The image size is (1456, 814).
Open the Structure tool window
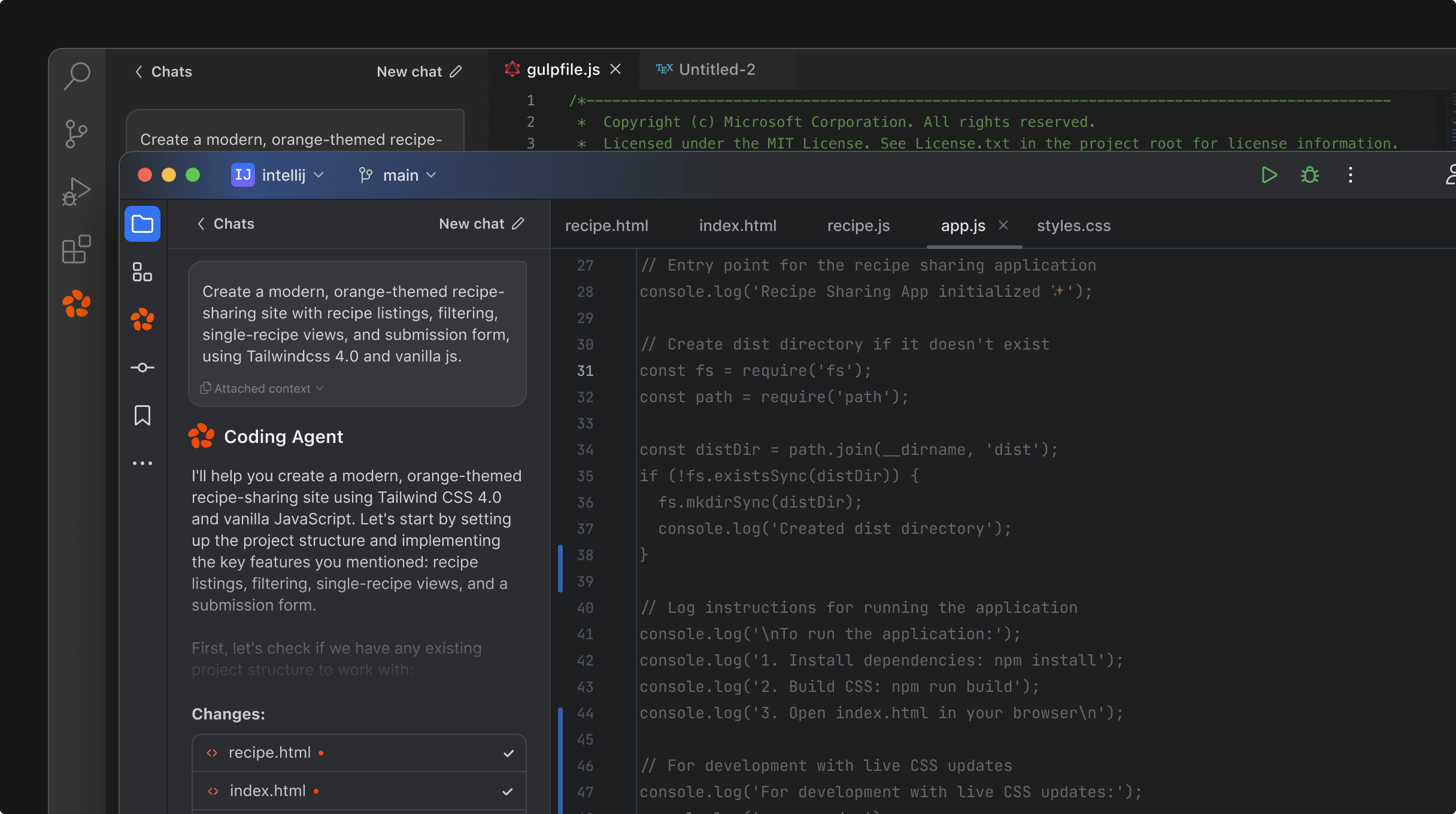click(x=142, y=272)
